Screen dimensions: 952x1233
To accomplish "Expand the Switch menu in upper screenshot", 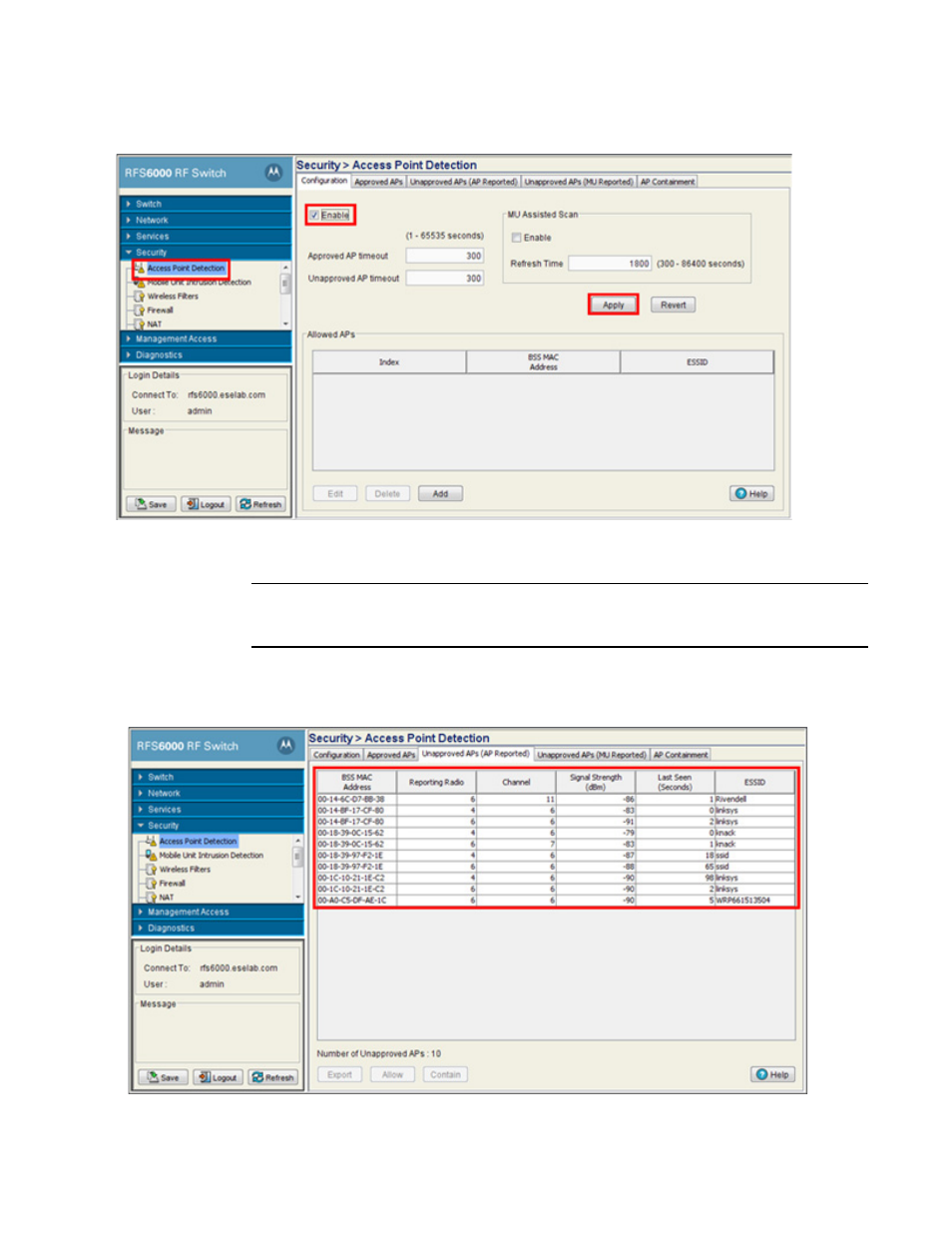I will tap(206, 204).
